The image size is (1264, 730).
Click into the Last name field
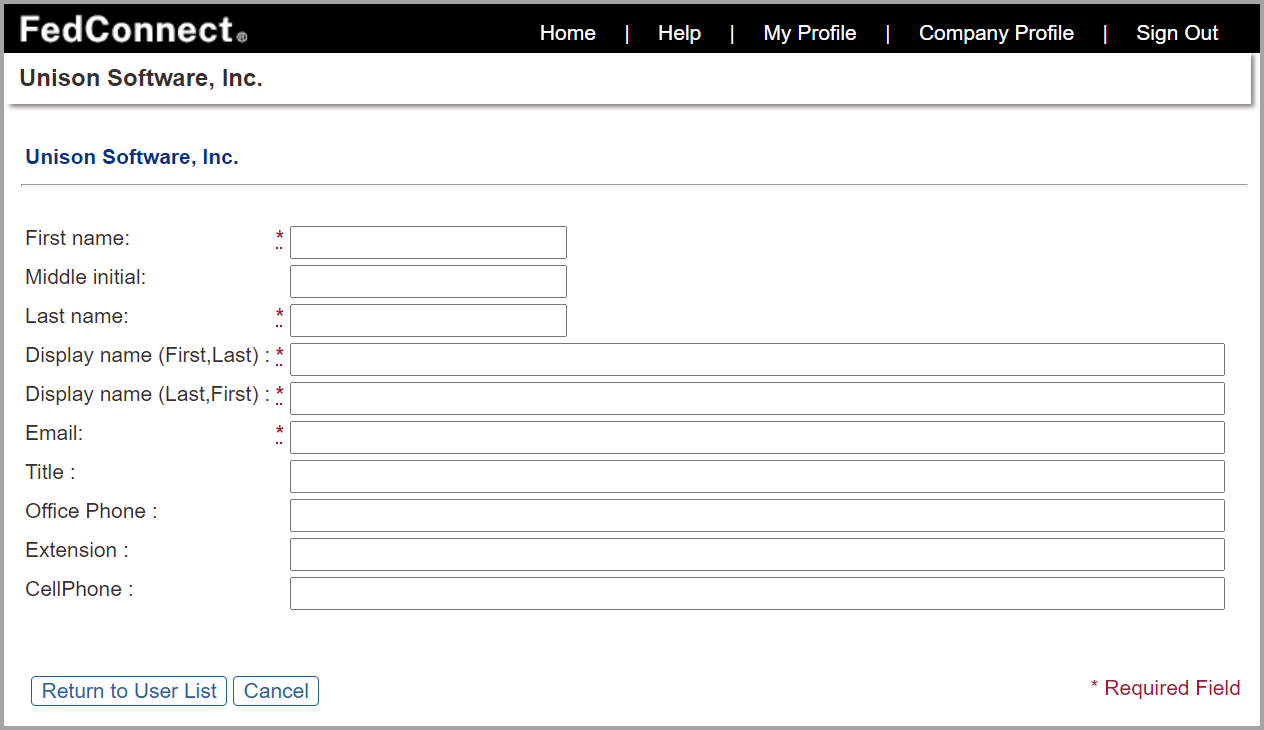click(x=427, y=320)
